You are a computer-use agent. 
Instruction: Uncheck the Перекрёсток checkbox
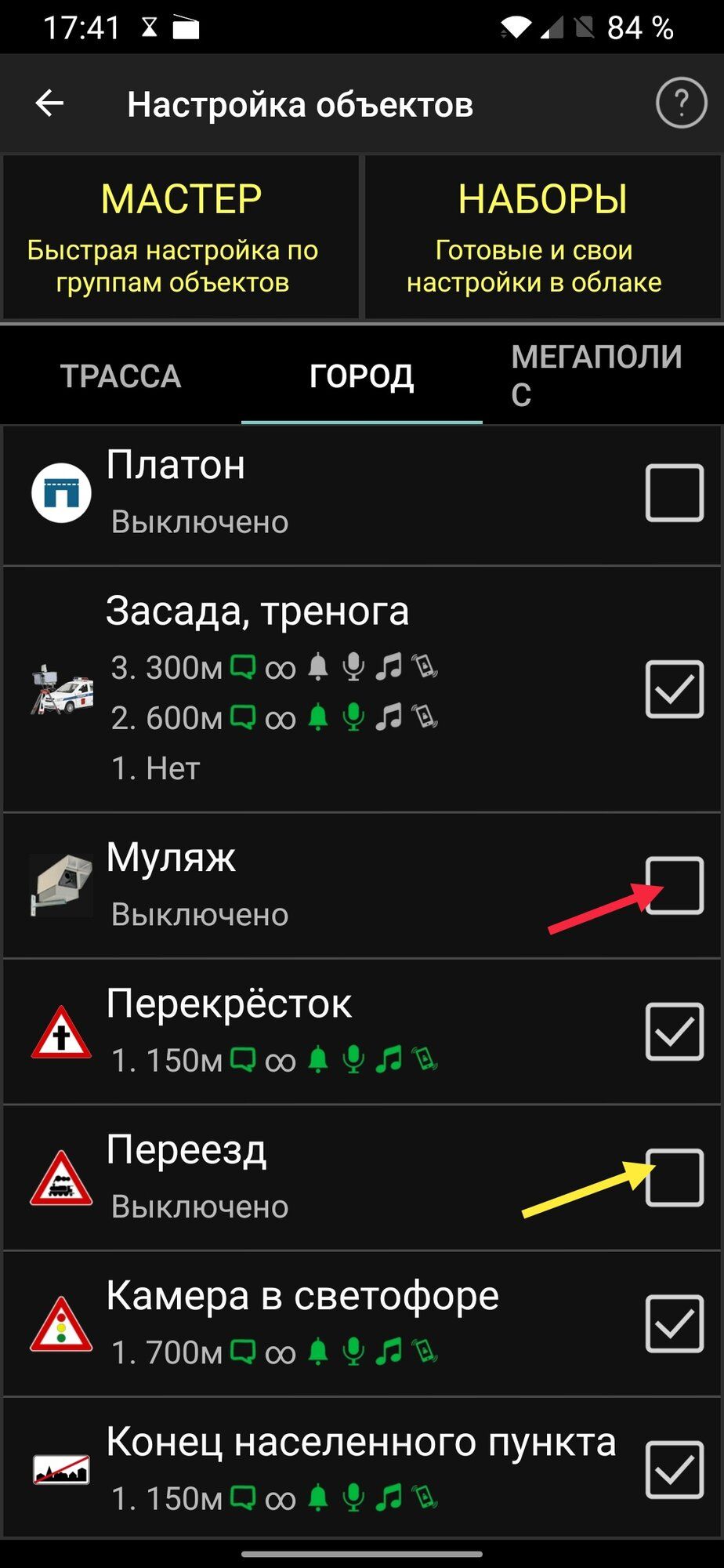[675, 1031]
